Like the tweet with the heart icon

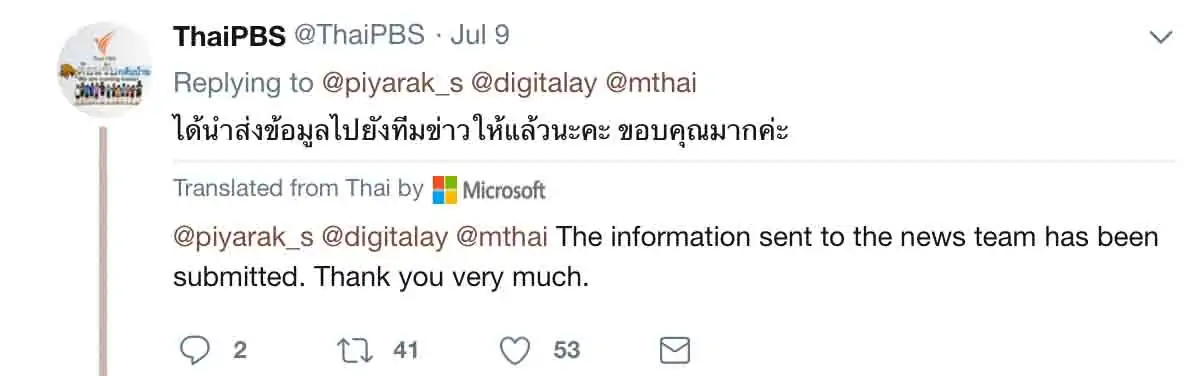tap(515, 350)
